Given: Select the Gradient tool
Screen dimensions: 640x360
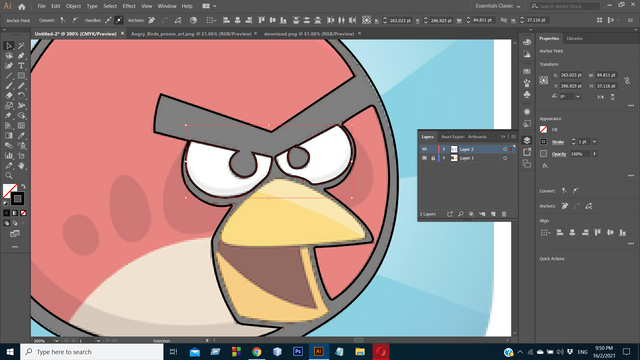Looking at the screenshot, I should click(x=9, y=136).
